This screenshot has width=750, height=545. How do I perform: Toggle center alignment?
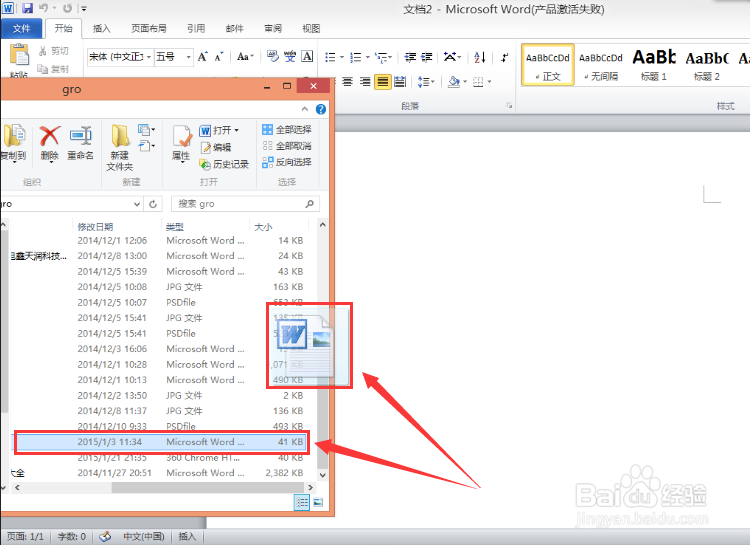348,82
